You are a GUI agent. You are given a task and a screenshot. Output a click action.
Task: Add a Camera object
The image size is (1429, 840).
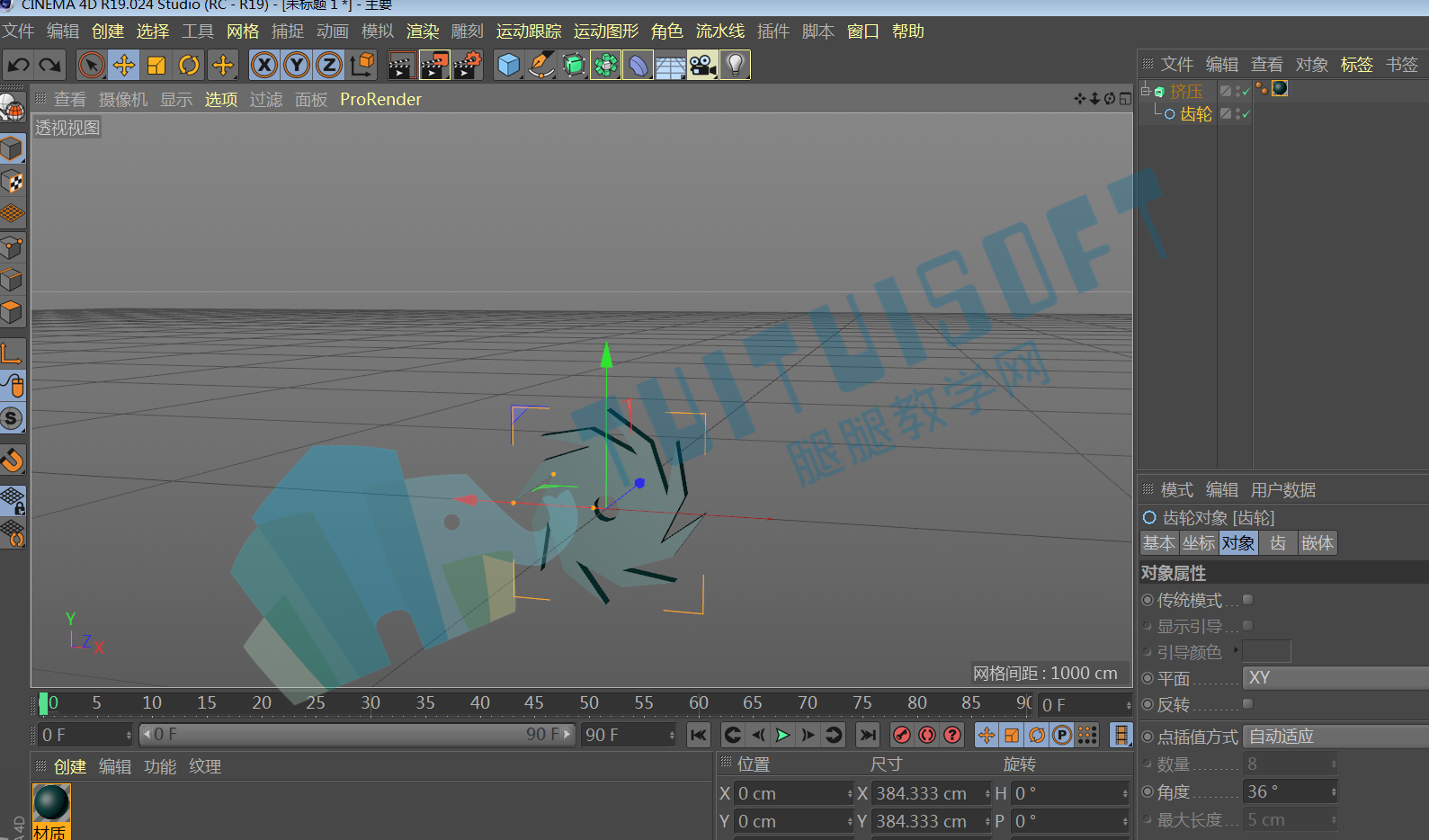[702, 65]
